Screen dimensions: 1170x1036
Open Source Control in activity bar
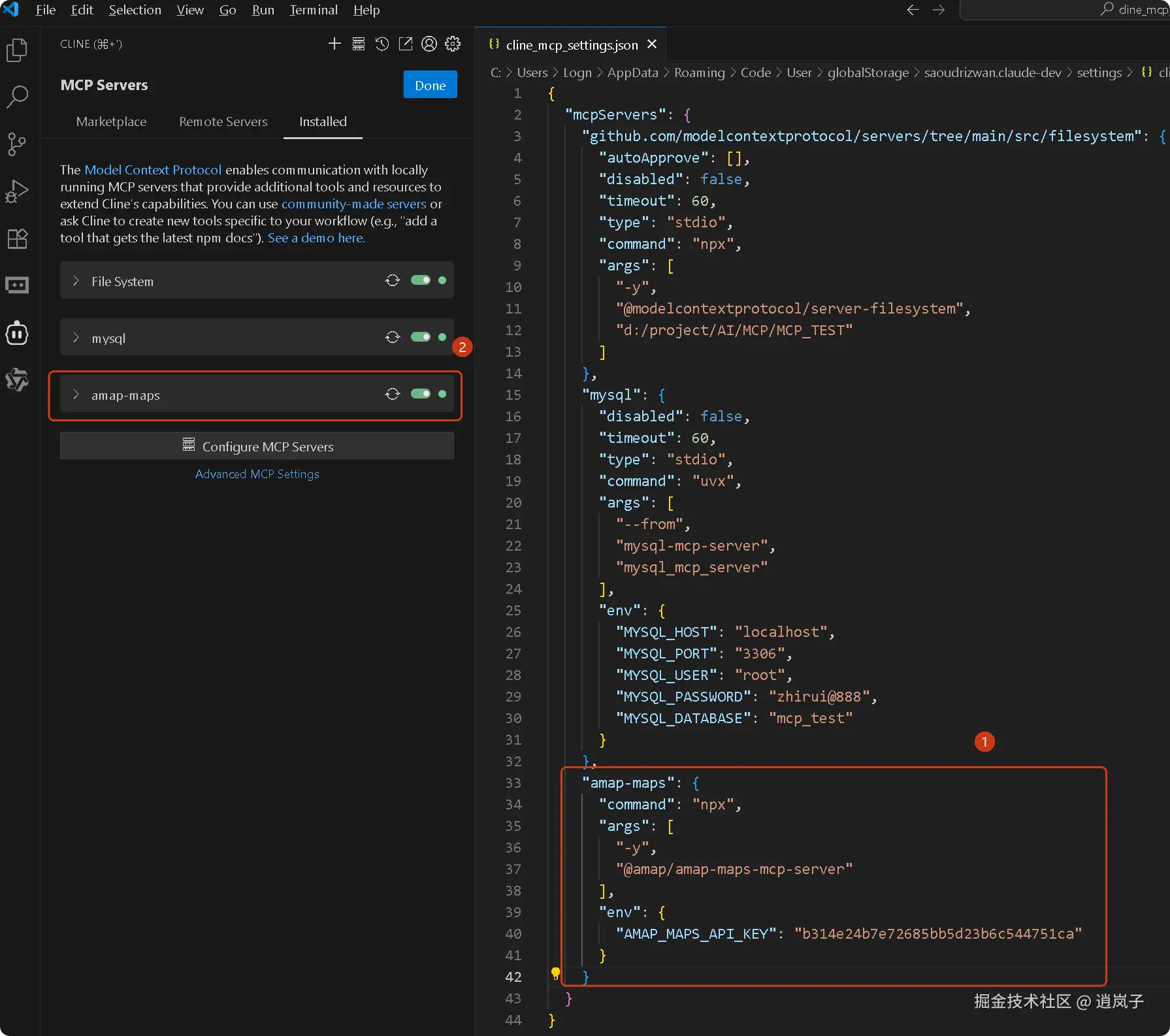[17, 144]
